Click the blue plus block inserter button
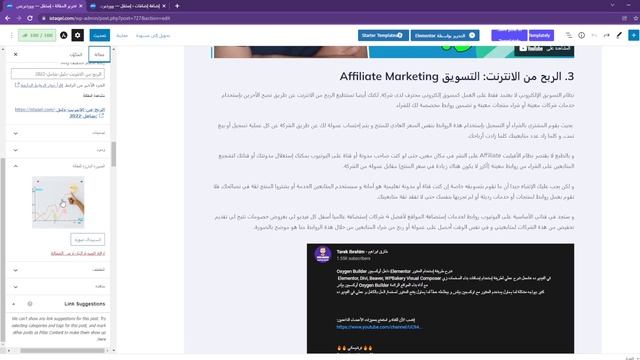The width and height of the screenshot is (640, 360). coord(633,36)
